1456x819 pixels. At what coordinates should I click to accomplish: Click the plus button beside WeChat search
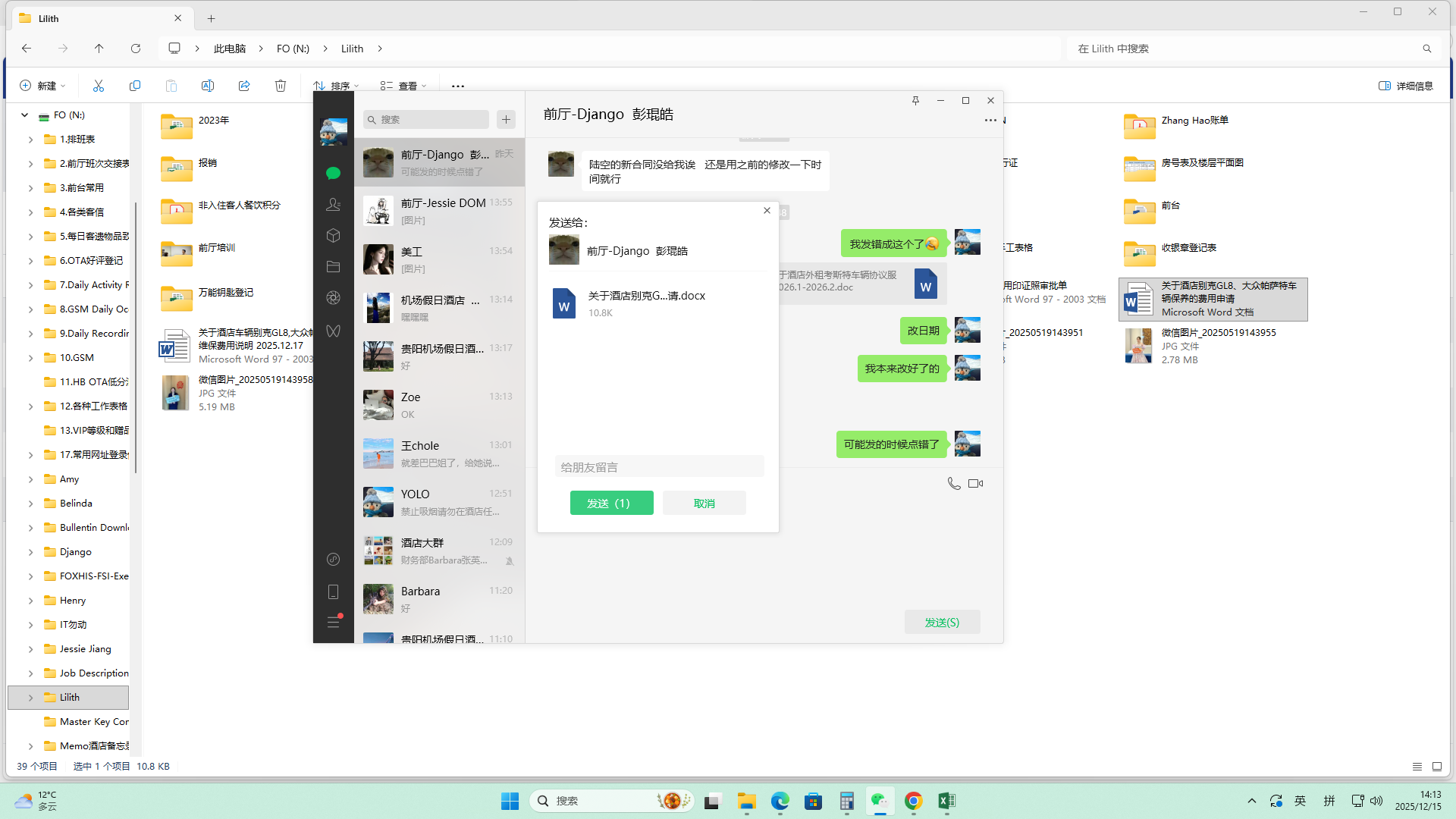click(506, 119)
